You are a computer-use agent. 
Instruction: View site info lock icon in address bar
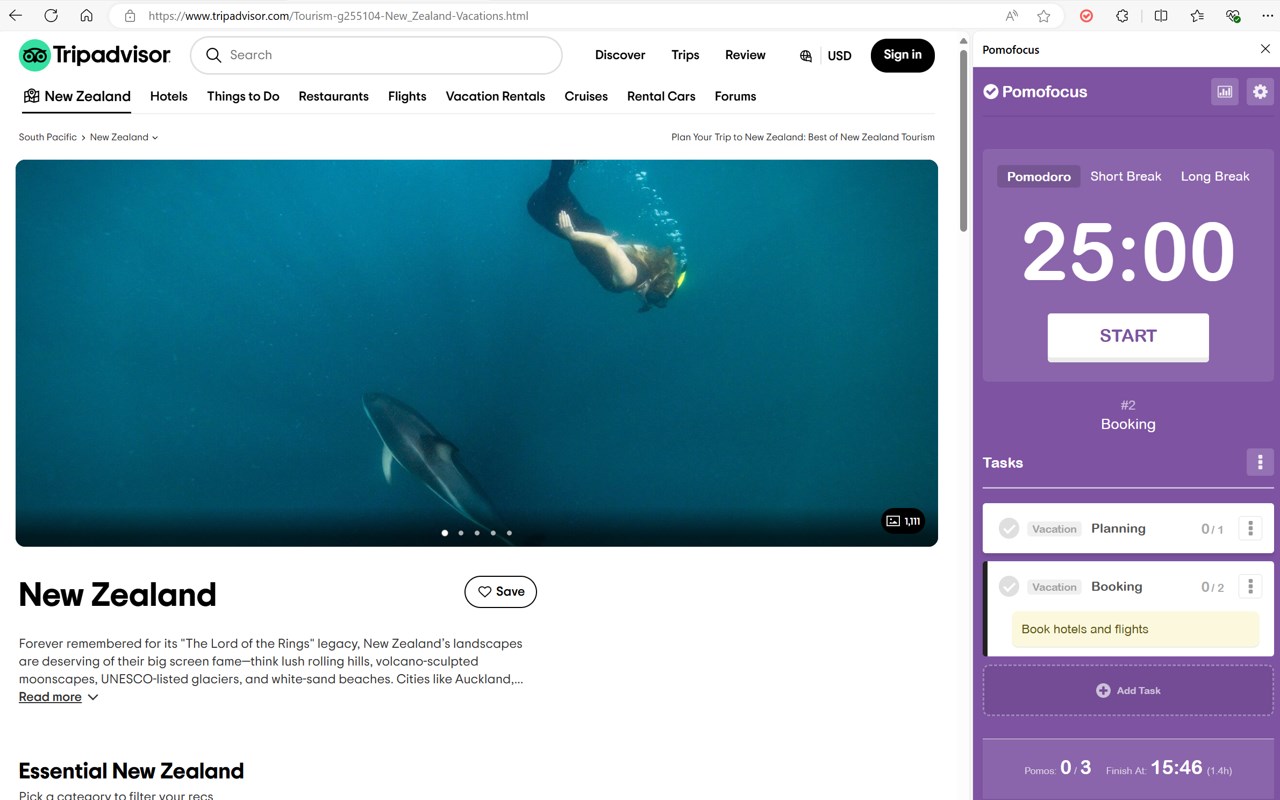(x=130, y=16)
